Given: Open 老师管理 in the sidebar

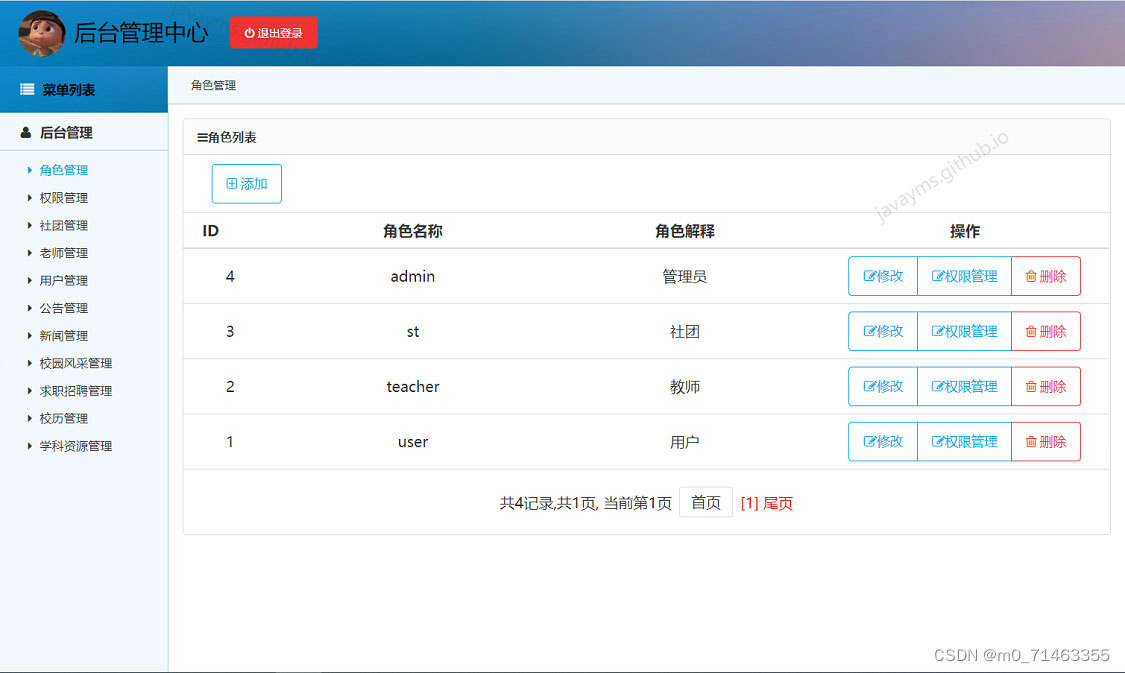Looking at the screenshot, I should (x=64, y=253).
